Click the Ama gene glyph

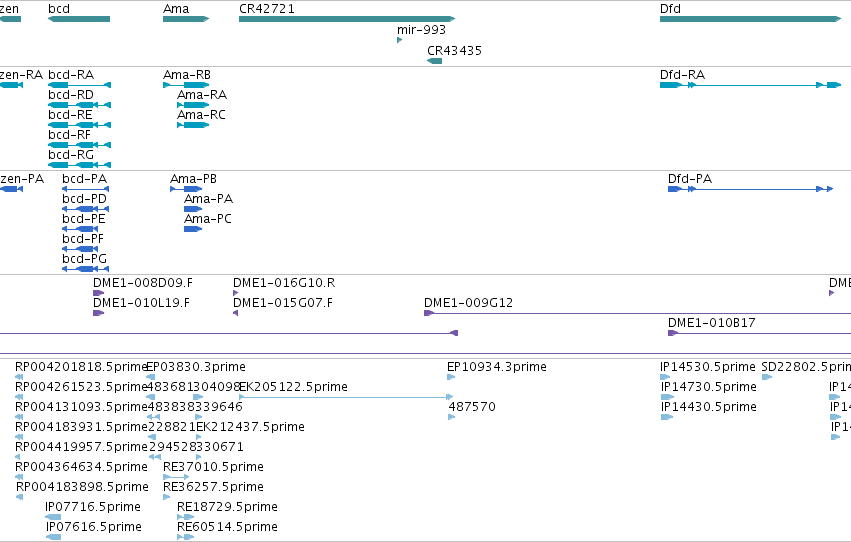[x=186, y=19]
